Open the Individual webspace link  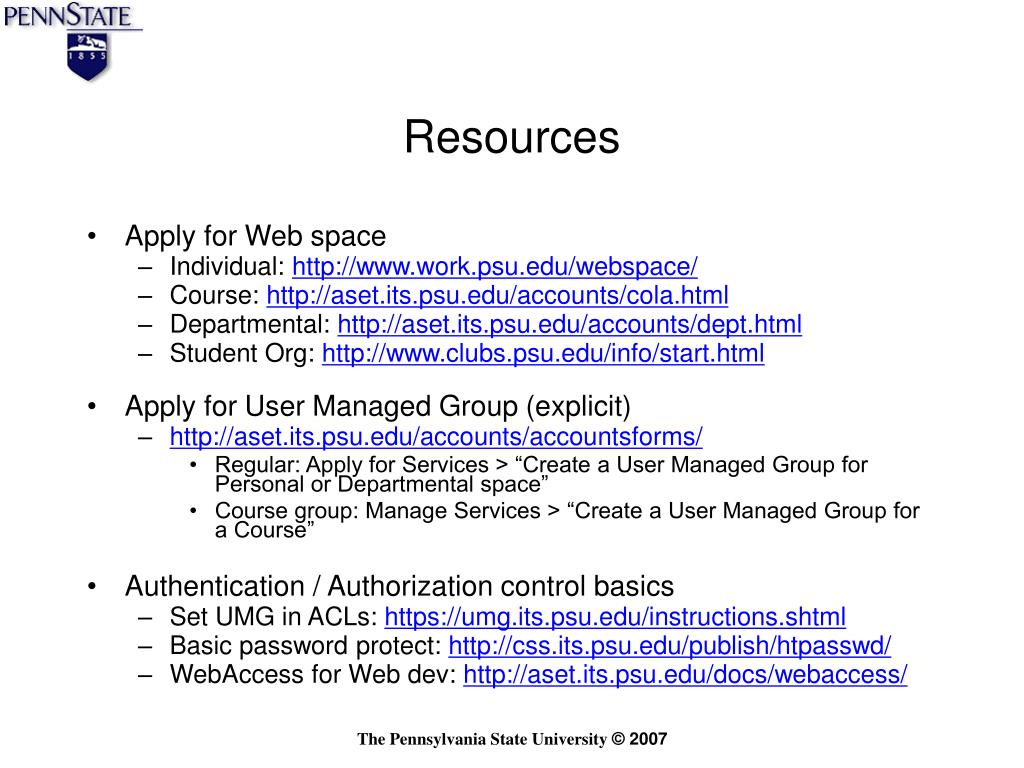pyautogui.click(x=494, y=266)
